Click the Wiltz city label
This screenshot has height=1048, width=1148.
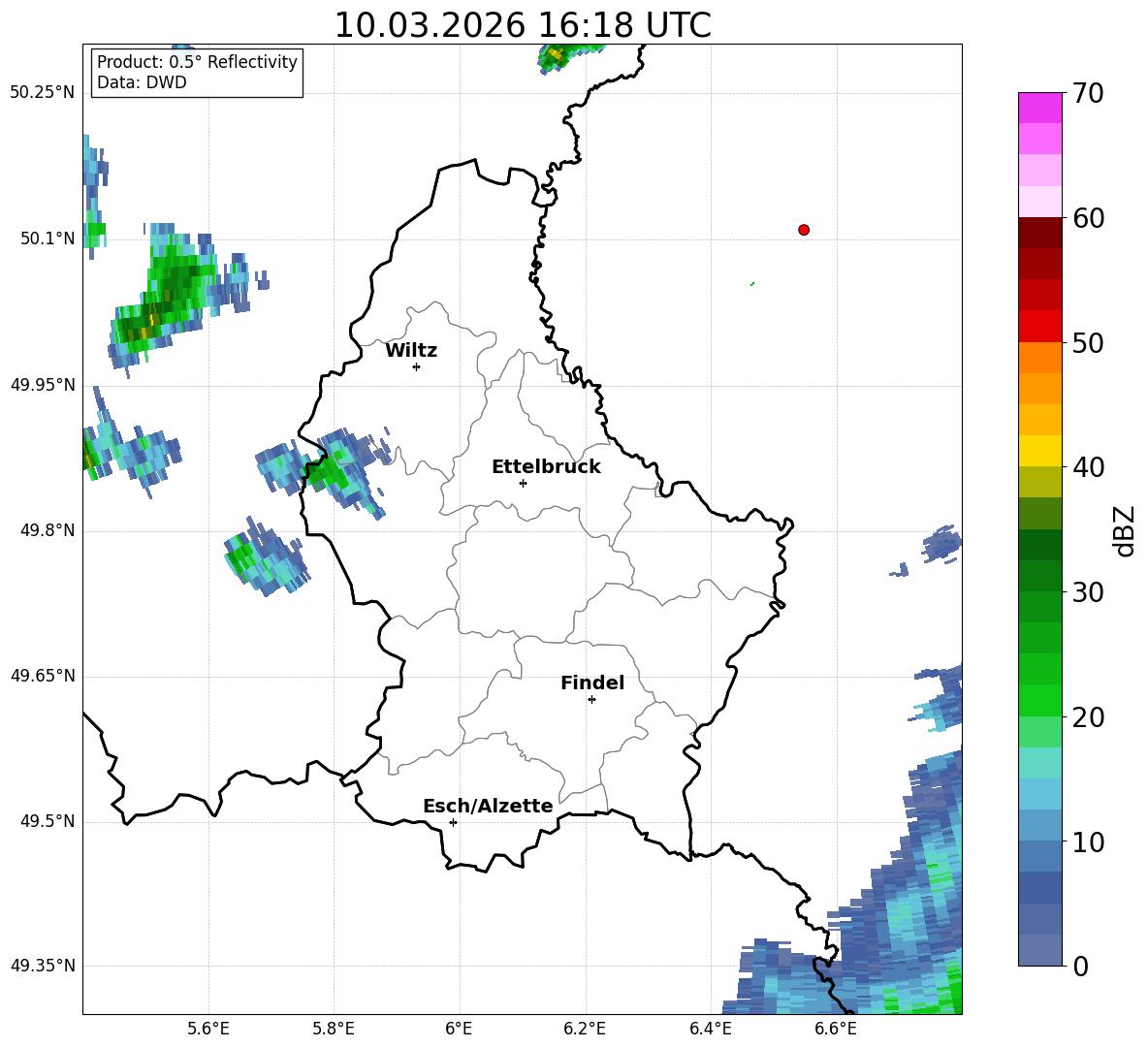[x=411, y=351]
